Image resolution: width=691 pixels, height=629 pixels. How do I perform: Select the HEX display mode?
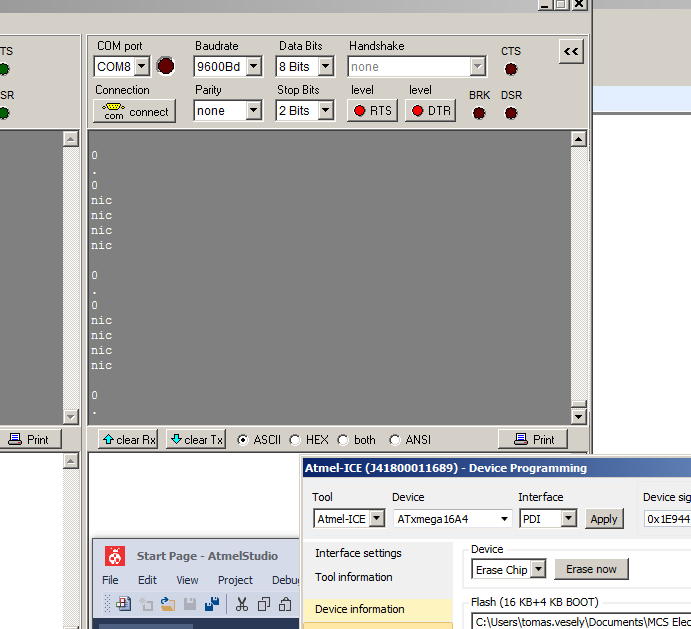[x=295, y=440]
